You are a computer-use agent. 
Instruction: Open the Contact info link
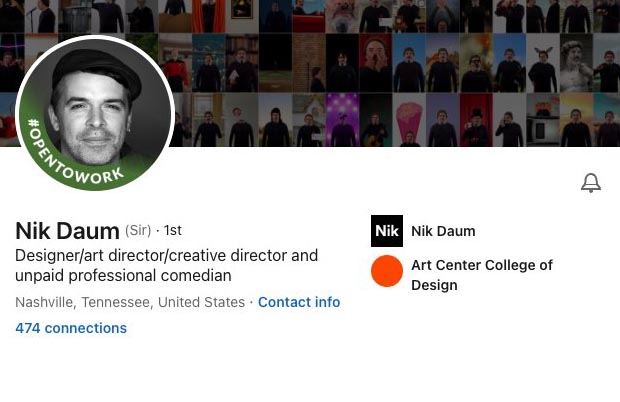tap(299, 302)
